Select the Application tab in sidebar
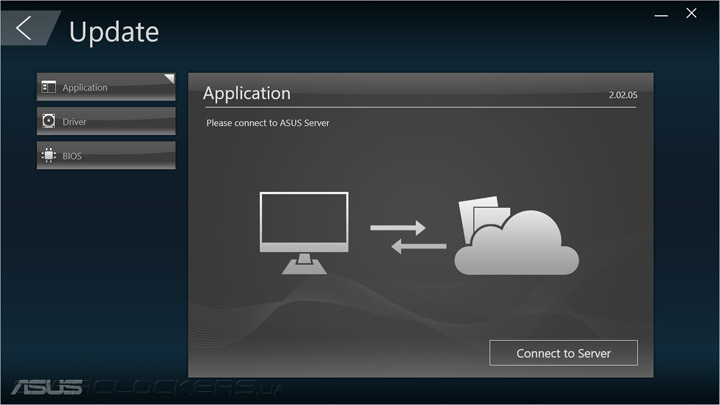This screenshot has width=720, height=405. [x=106, y=87]
